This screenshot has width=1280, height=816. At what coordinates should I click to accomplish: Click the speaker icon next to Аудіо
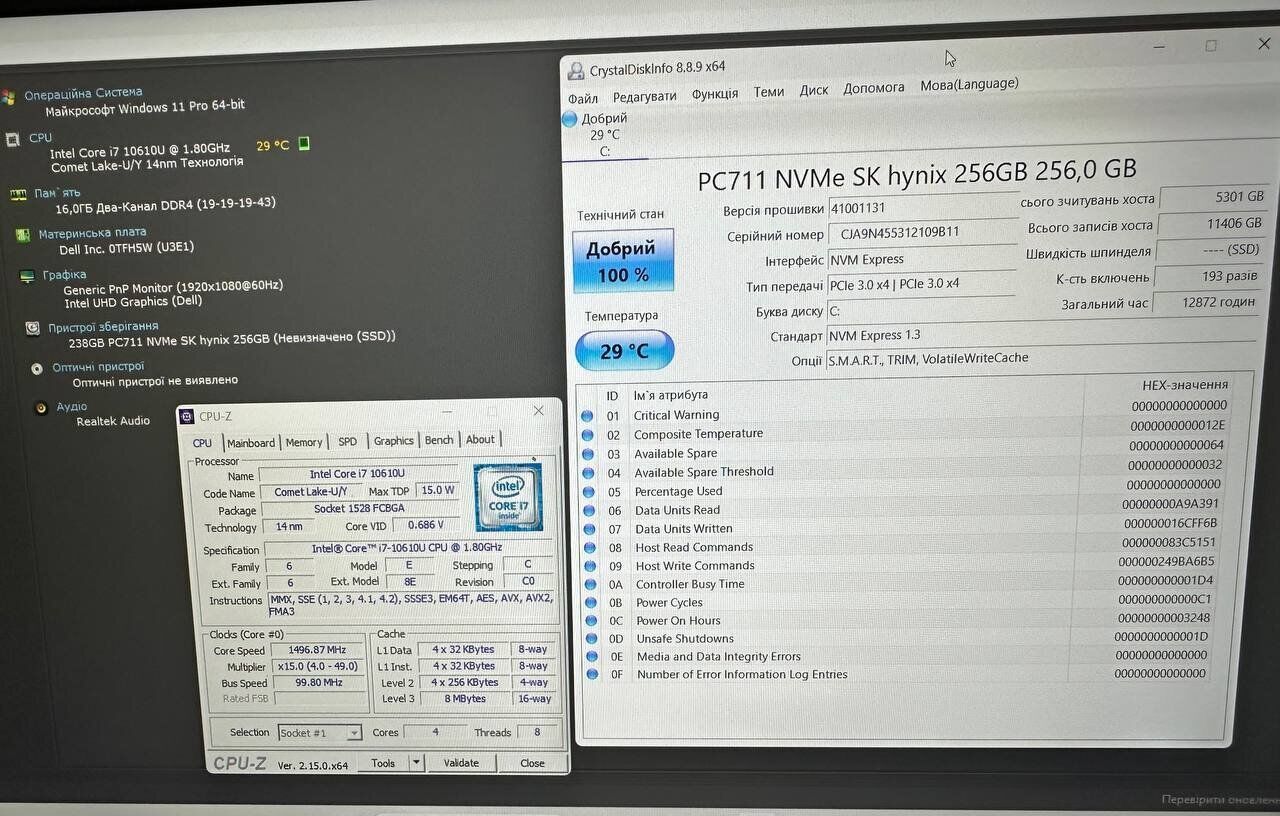tap(41, 408)
